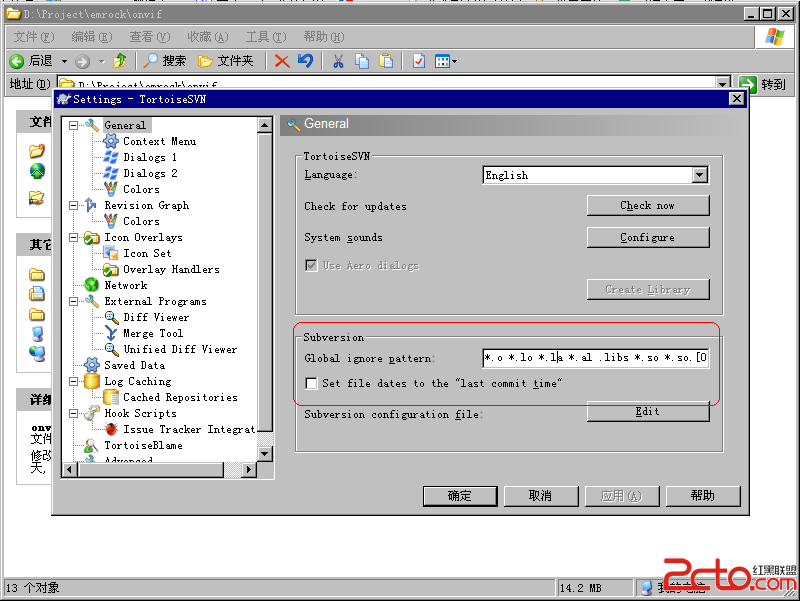
Task: Click the Network globe icon in tree
Action: tap(92, 285)
